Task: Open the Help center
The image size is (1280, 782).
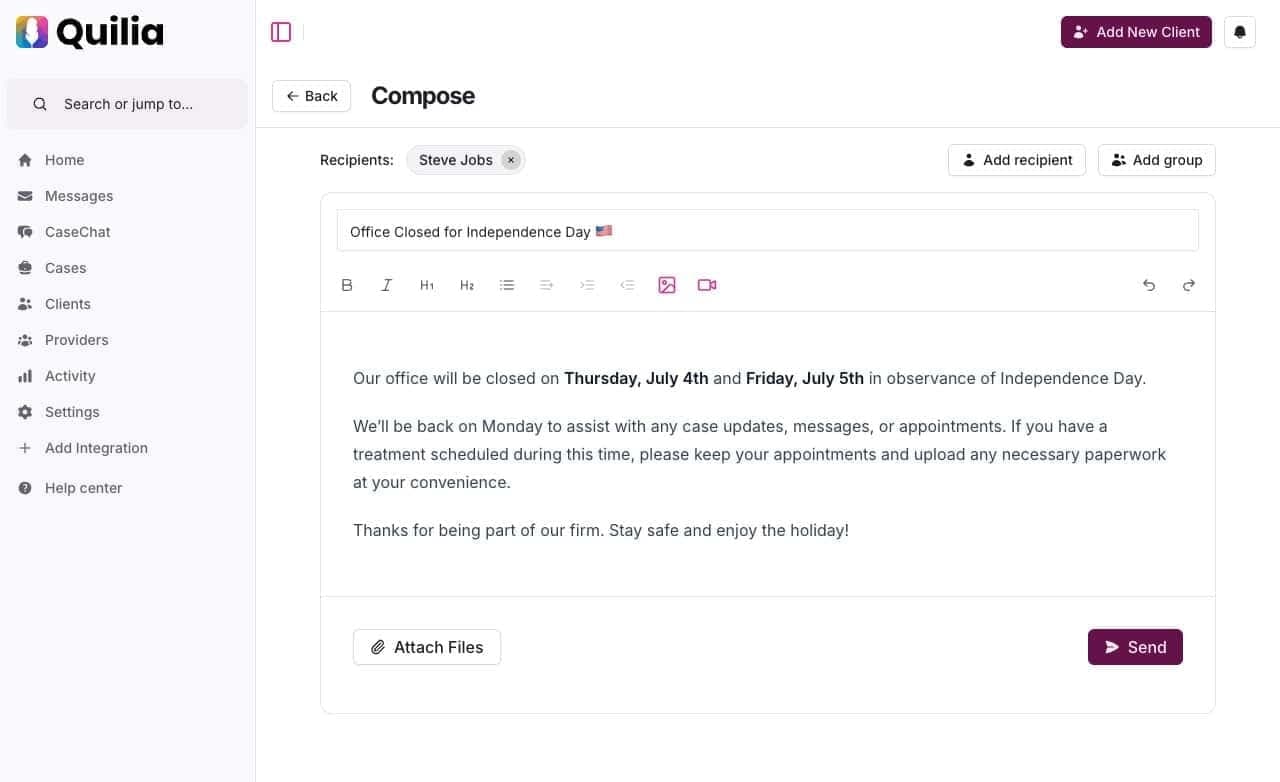Action: click(83, 488)
